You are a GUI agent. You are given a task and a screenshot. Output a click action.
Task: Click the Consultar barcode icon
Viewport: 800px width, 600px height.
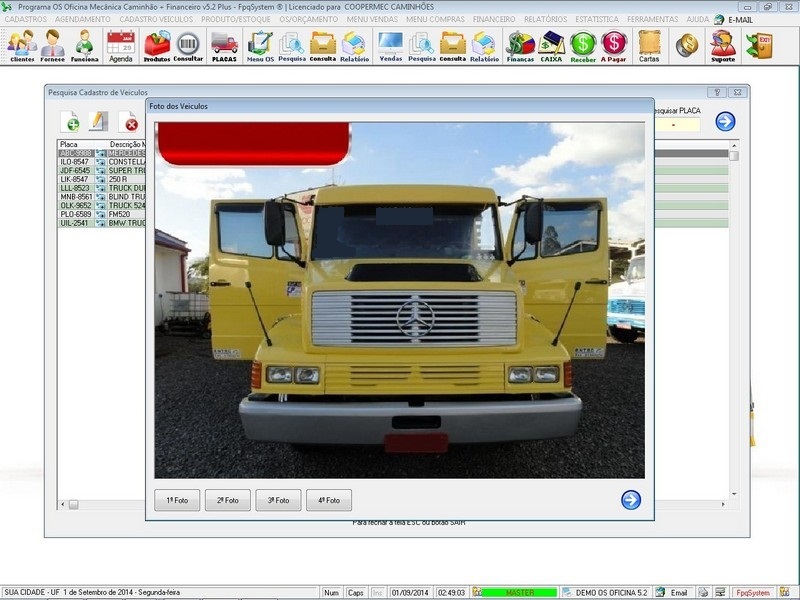pos(188,46)
